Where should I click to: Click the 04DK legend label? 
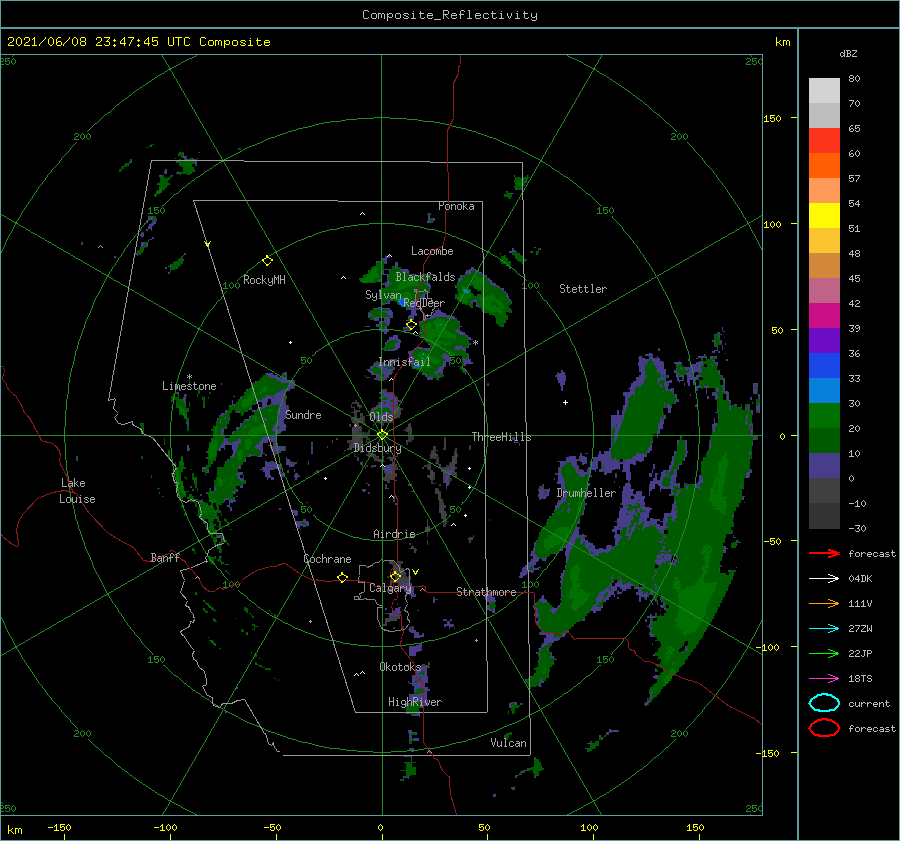pos(860,579)
